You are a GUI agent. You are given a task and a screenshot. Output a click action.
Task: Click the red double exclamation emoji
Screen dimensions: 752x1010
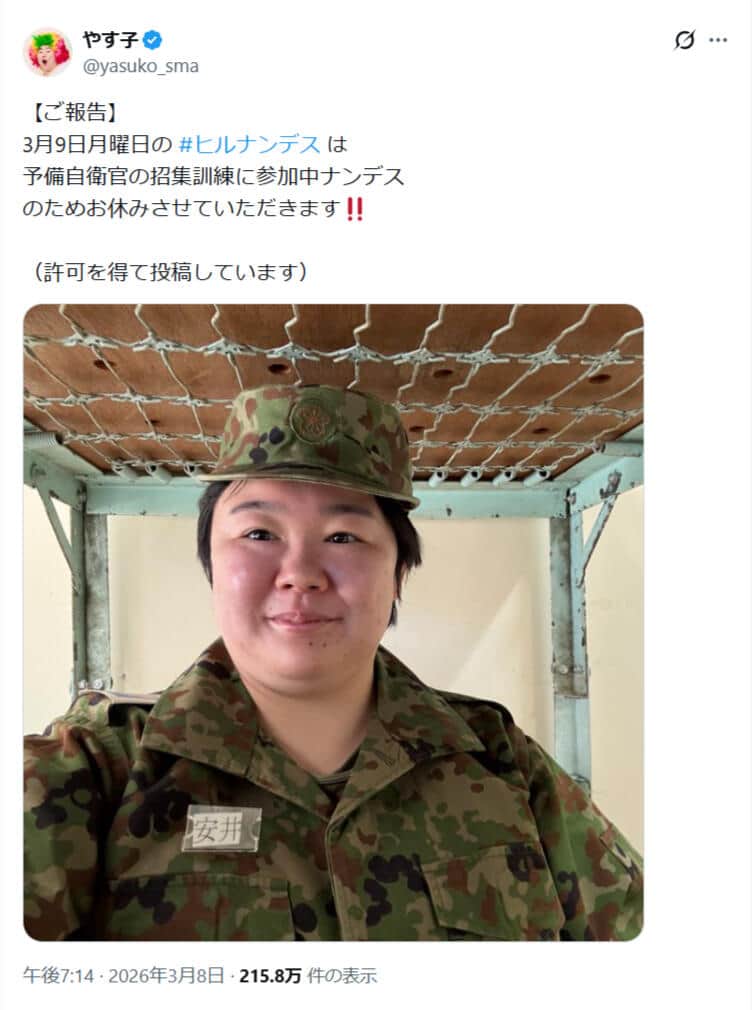[x=355, y=209]
